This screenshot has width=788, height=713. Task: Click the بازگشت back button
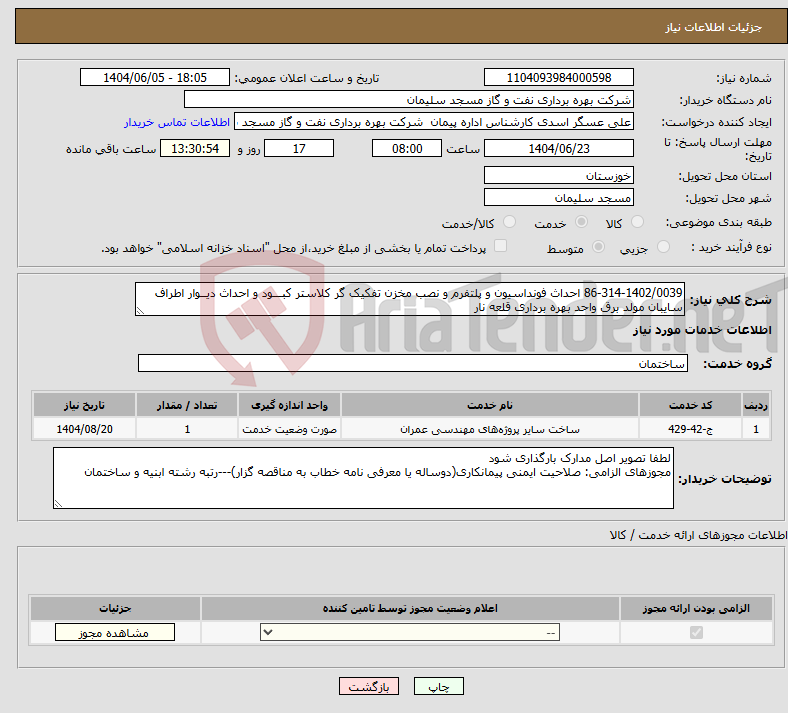point(369,686)
